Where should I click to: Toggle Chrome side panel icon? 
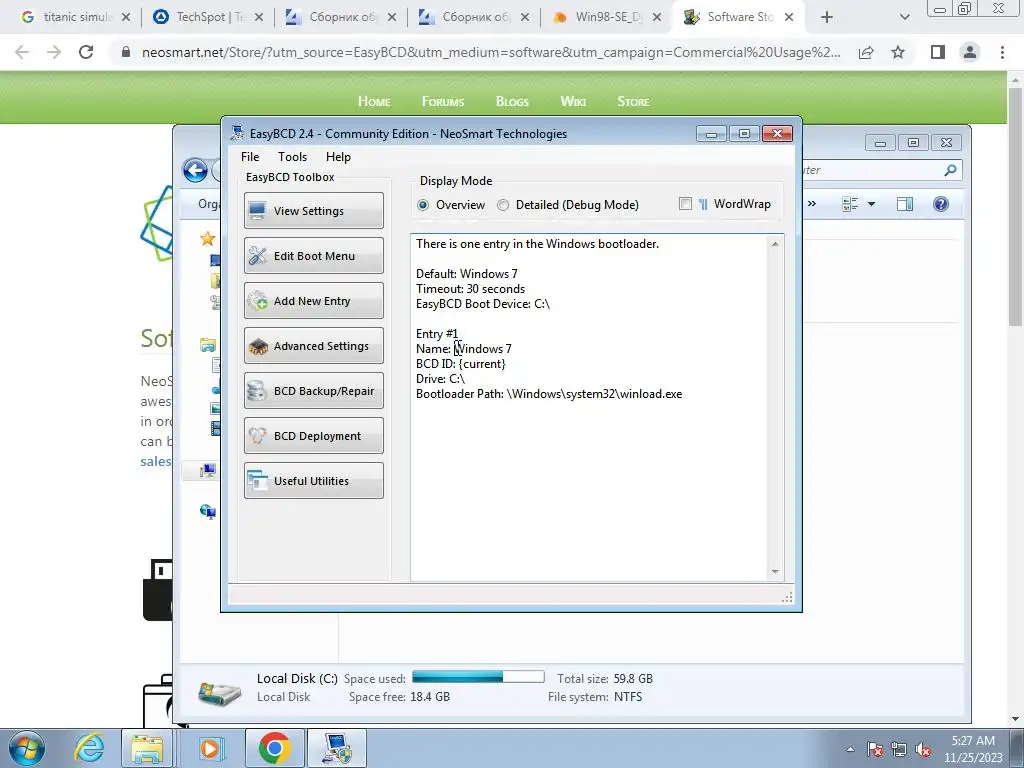coord(938,52)
